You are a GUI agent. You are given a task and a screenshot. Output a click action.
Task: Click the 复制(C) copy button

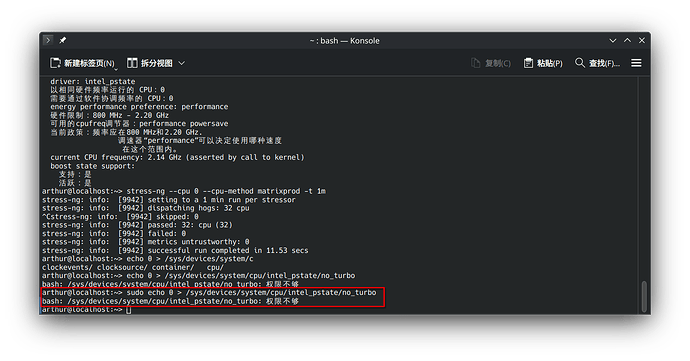pos(491,63)
